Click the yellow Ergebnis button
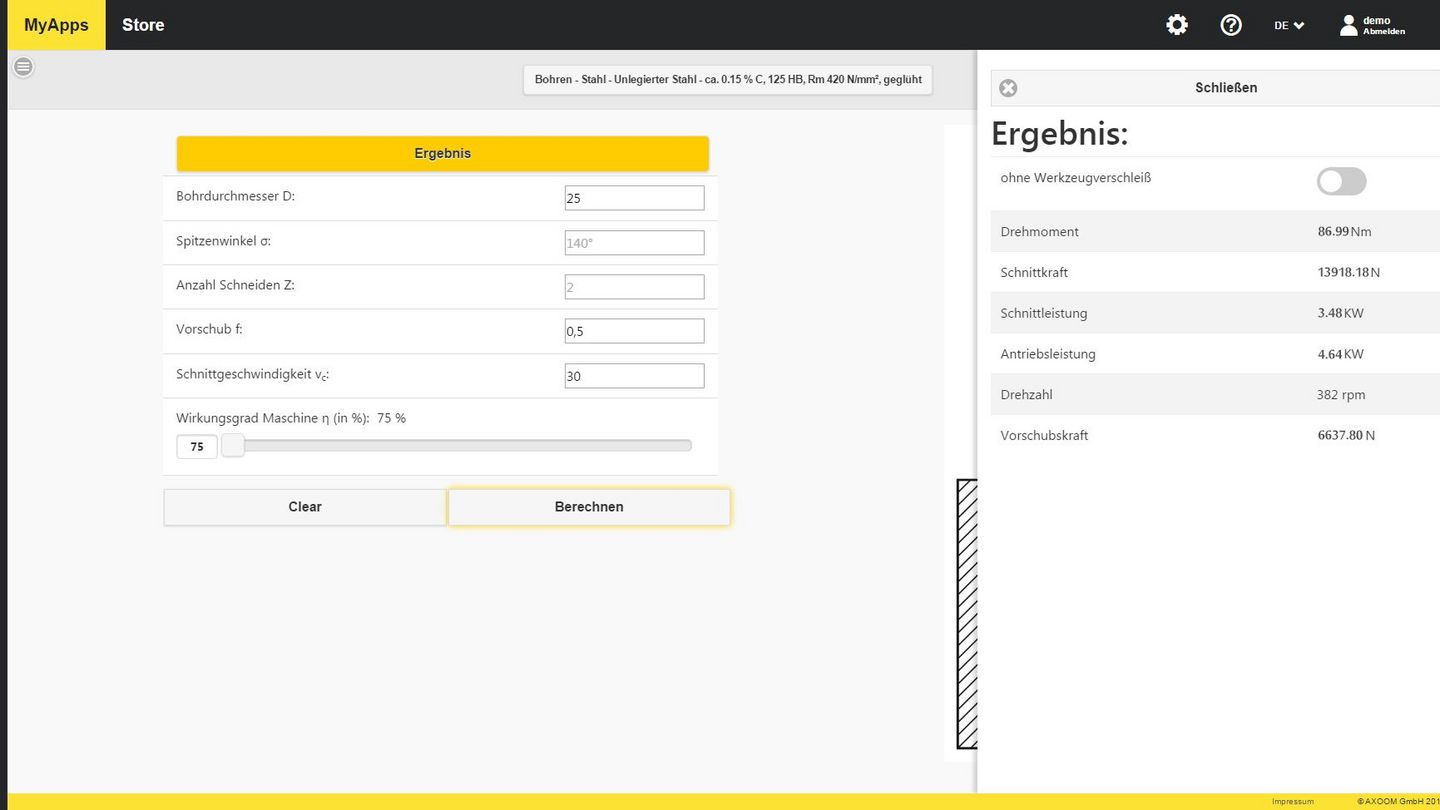This screenshot has width=1440, height=810. (x=442, y=154)
